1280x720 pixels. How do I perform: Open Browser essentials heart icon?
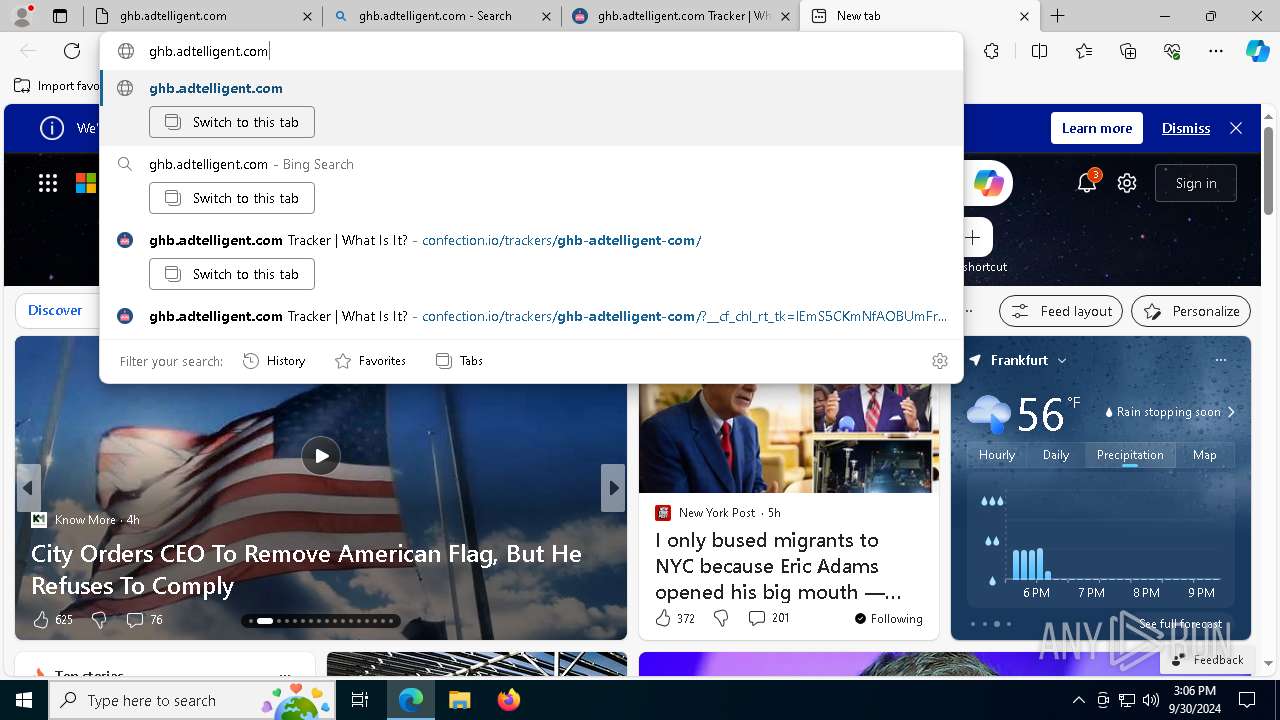[1172, 51]
